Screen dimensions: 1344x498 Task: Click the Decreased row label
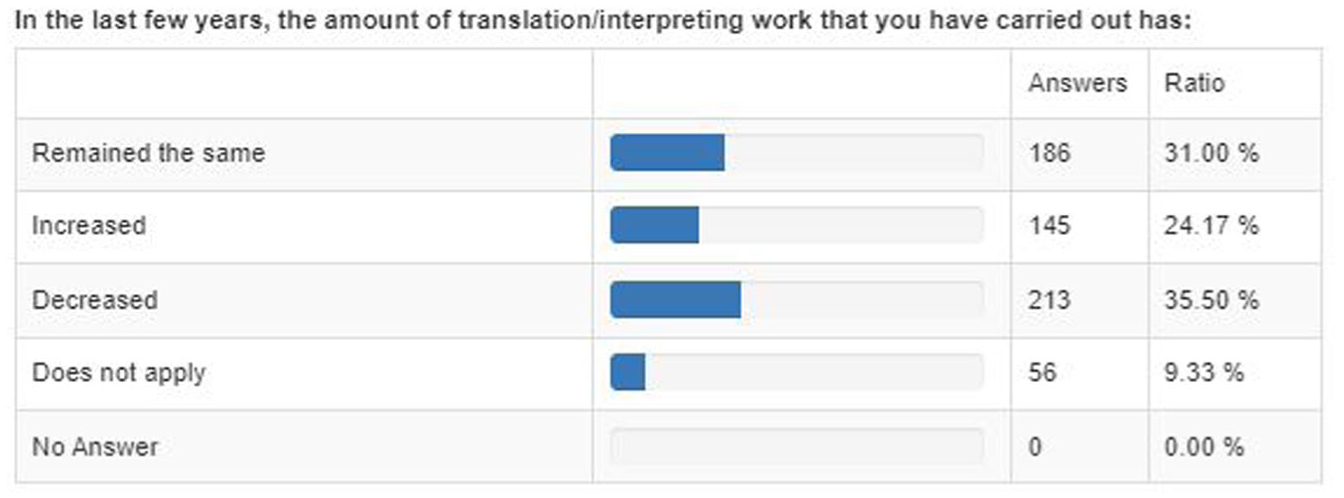(95, 300)
